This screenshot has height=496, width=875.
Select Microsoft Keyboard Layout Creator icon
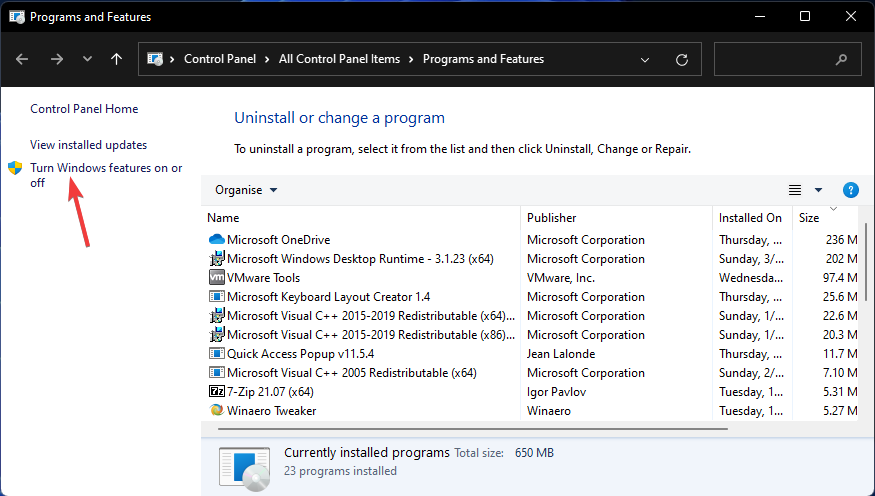tap(217, 296)
